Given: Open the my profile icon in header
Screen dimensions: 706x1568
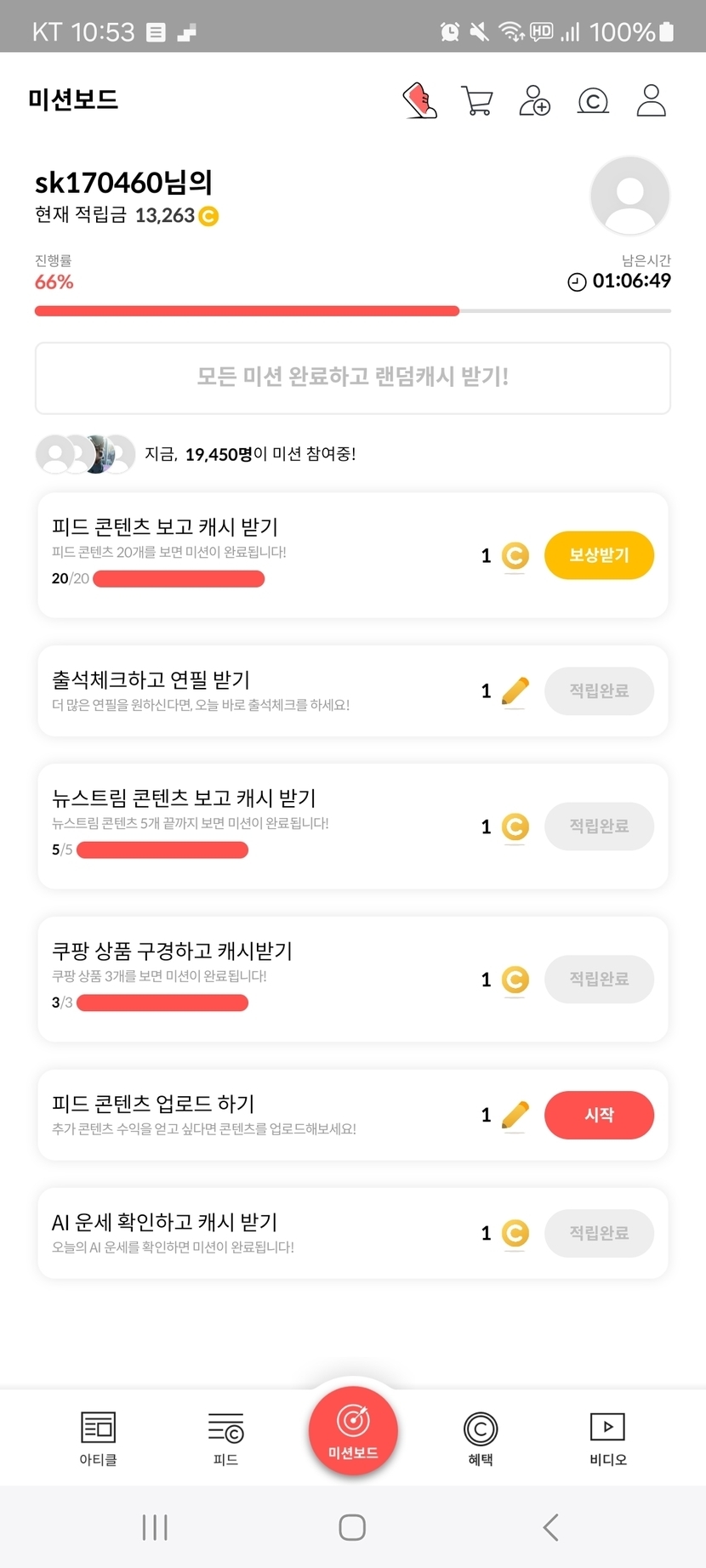Looking at the screenshot, I should [651, 100].
